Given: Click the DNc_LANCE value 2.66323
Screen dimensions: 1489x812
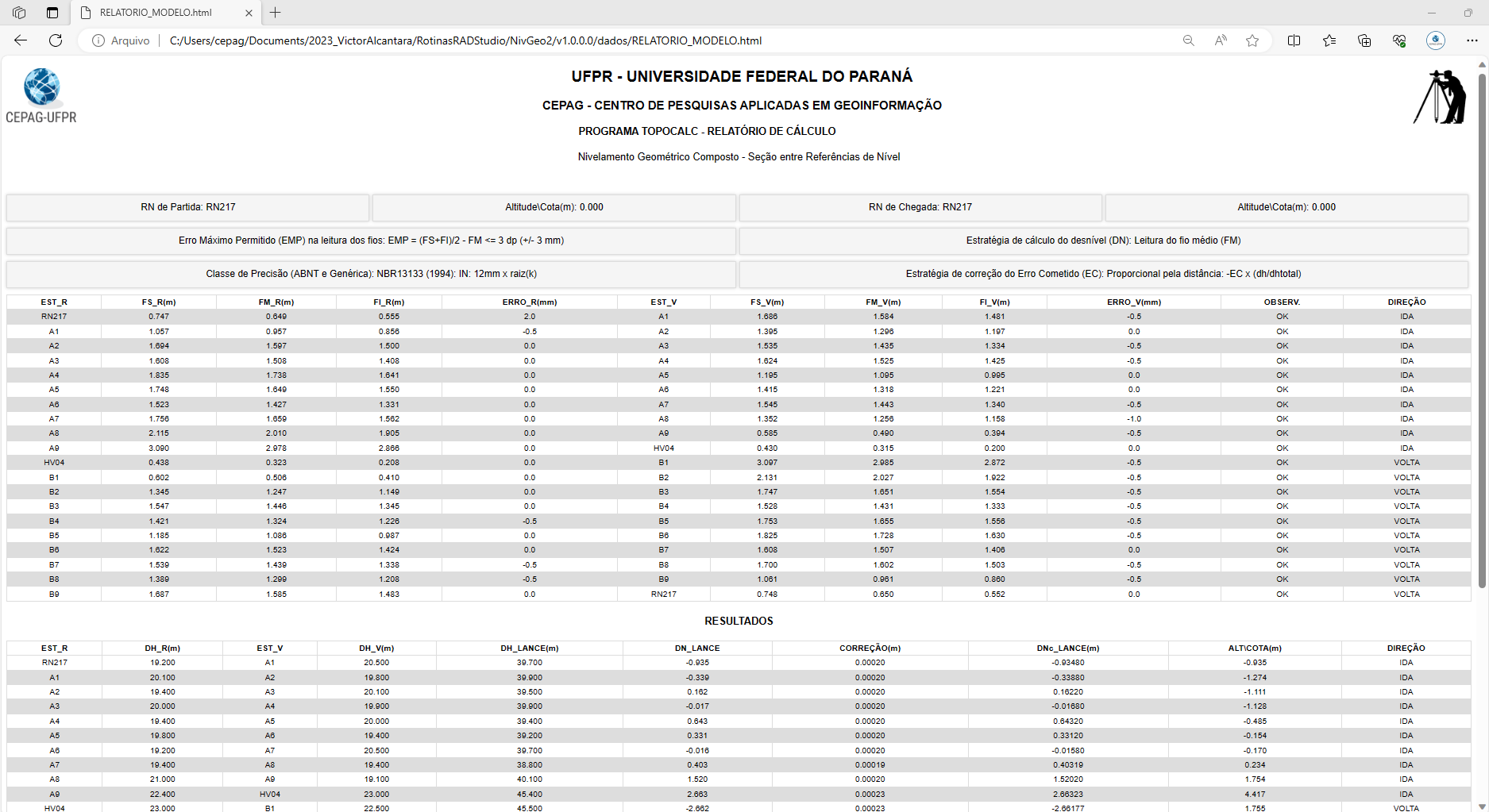Looking at the screenshot, I should 1067,795.
